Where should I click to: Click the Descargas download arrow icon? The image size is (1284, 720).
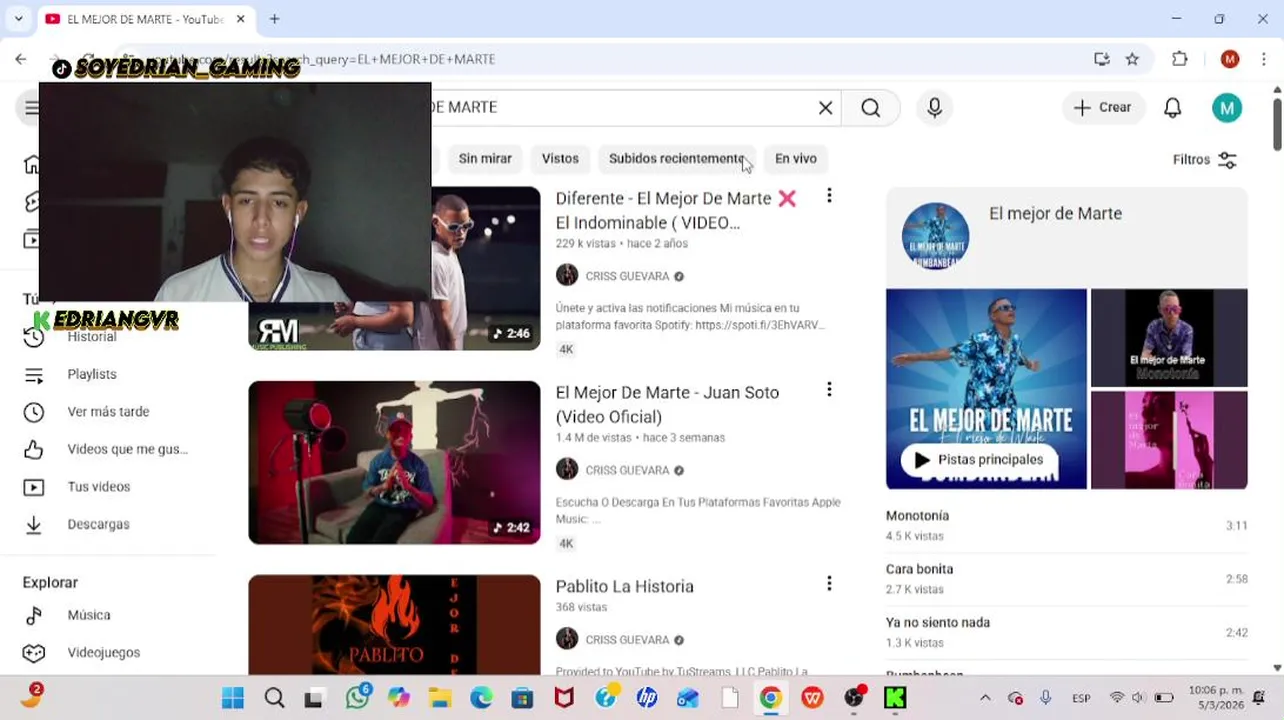[x=34, y=525]
